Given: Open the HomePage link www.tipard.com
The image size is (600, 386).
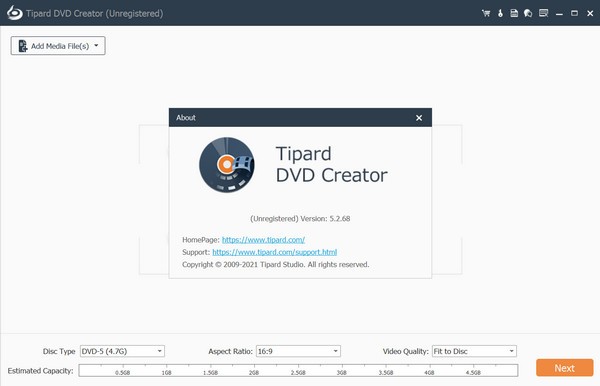Looking at the screenshot, I should click(263, 240).
